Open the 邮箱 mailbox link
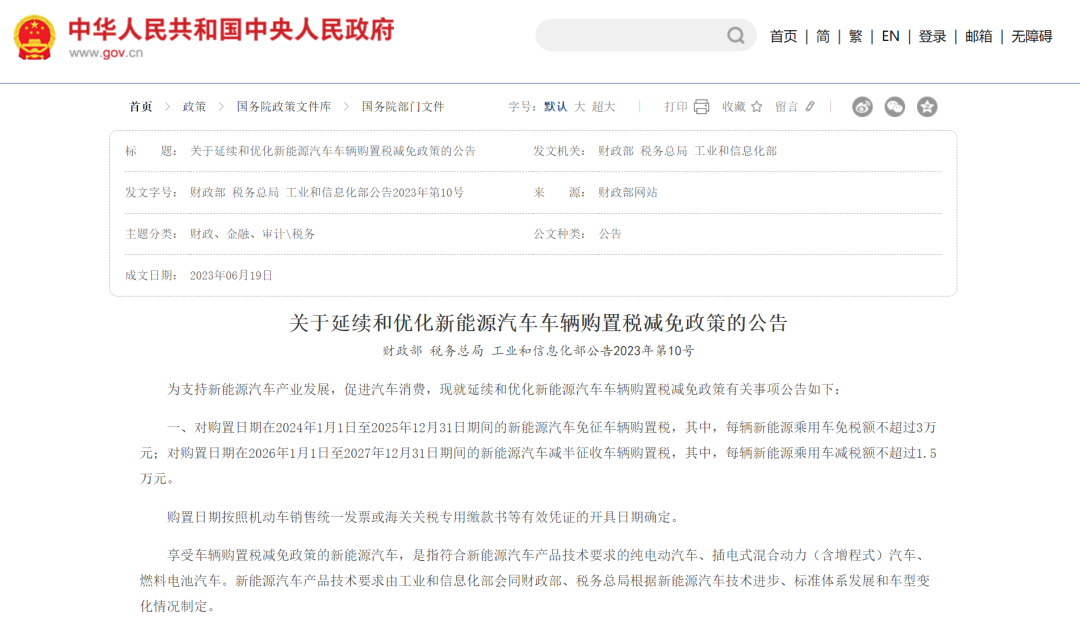1080x631 pixels. tap(978, 36)
